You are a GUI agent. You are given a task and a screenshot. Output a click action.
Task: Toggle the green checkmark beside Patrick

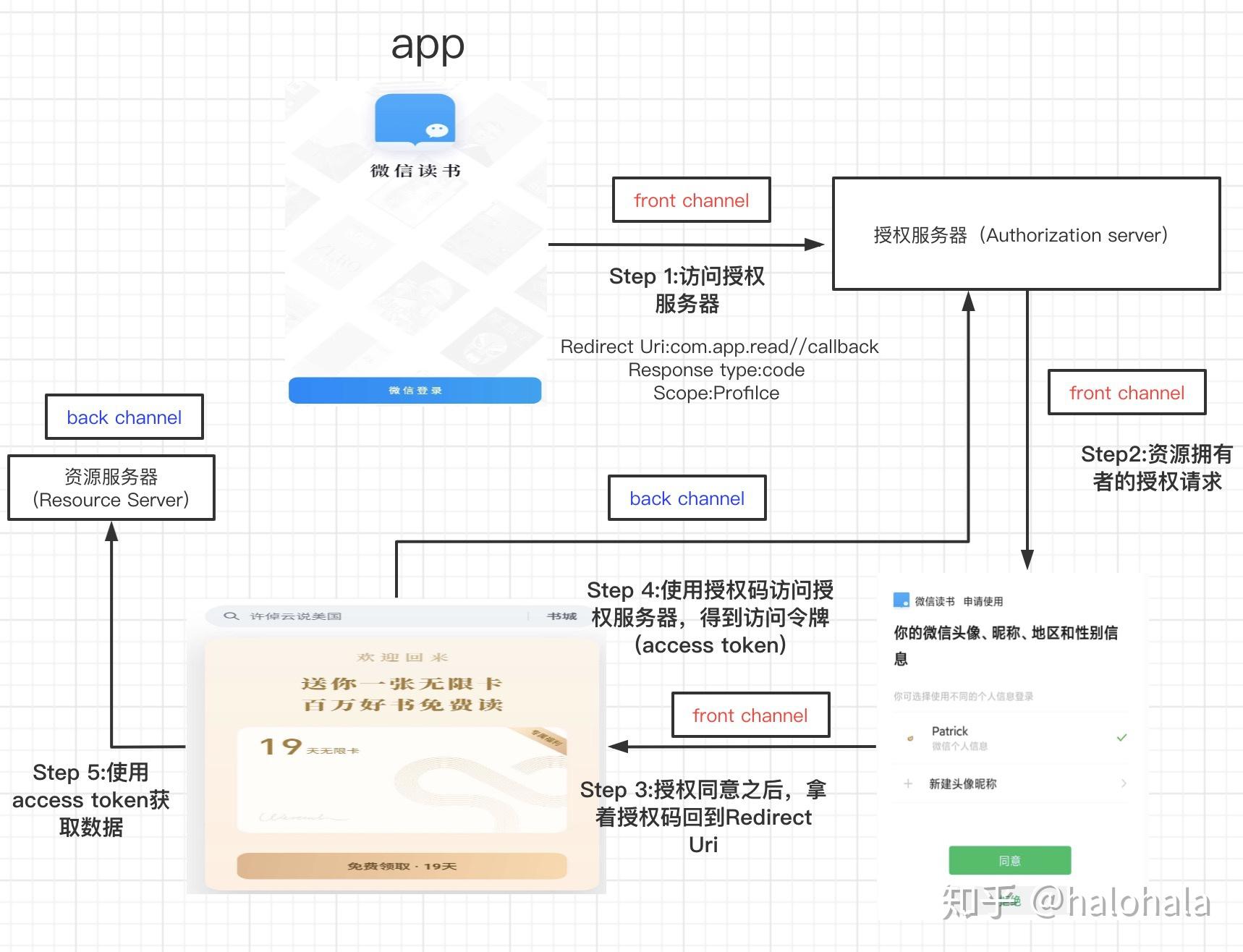[1121, 737]
